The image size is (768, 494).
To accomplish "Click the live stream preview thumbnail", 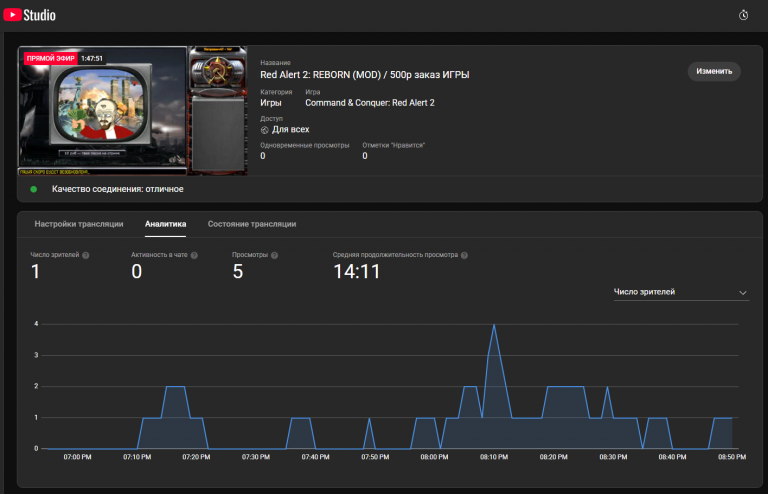I will [132, 111].
